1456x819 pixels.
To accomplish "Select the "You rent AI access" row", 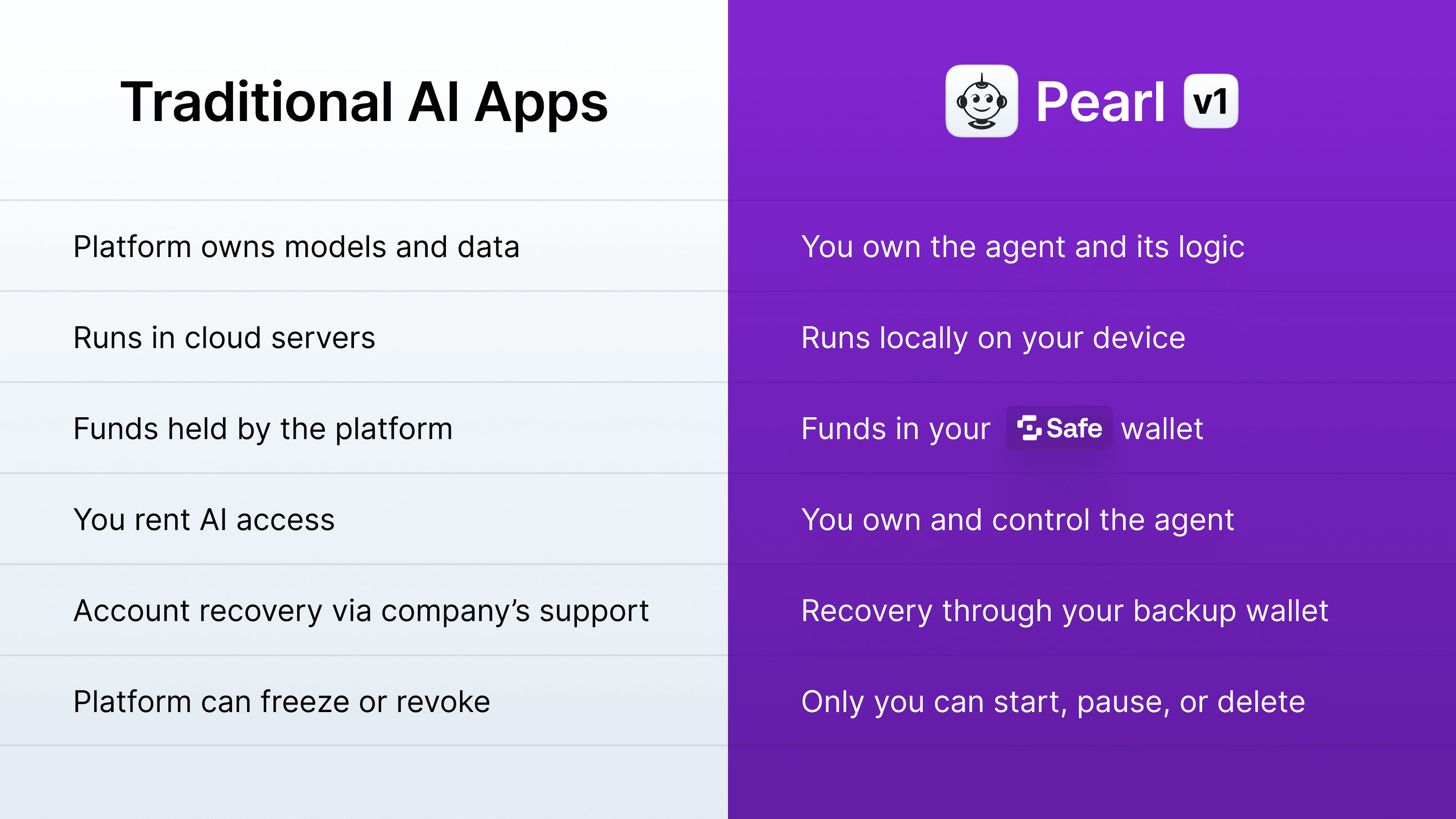I will 203,520.
